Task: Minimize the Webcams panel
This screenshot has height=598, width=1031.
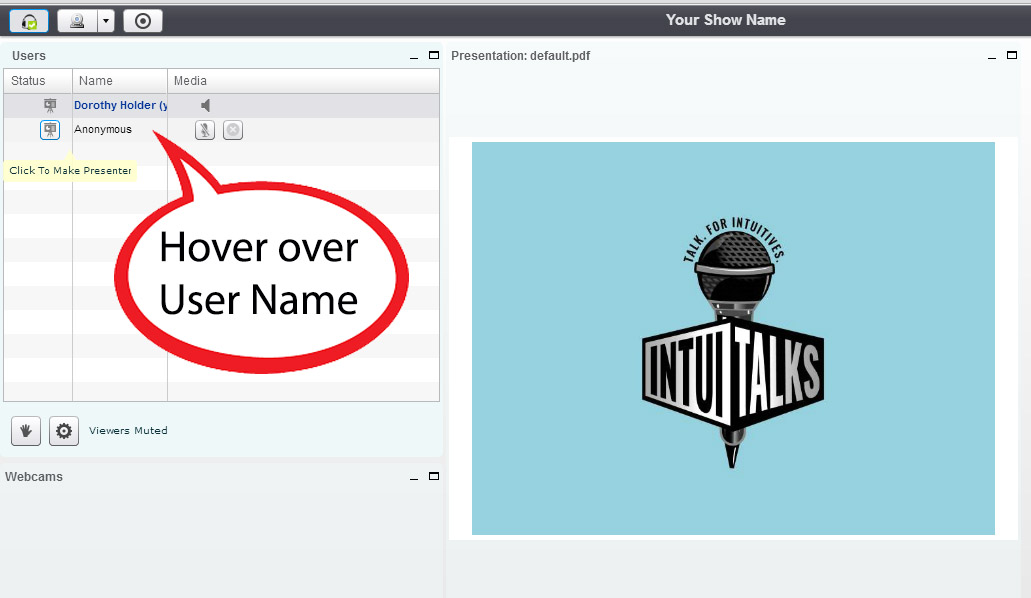Action: (414, 478)
